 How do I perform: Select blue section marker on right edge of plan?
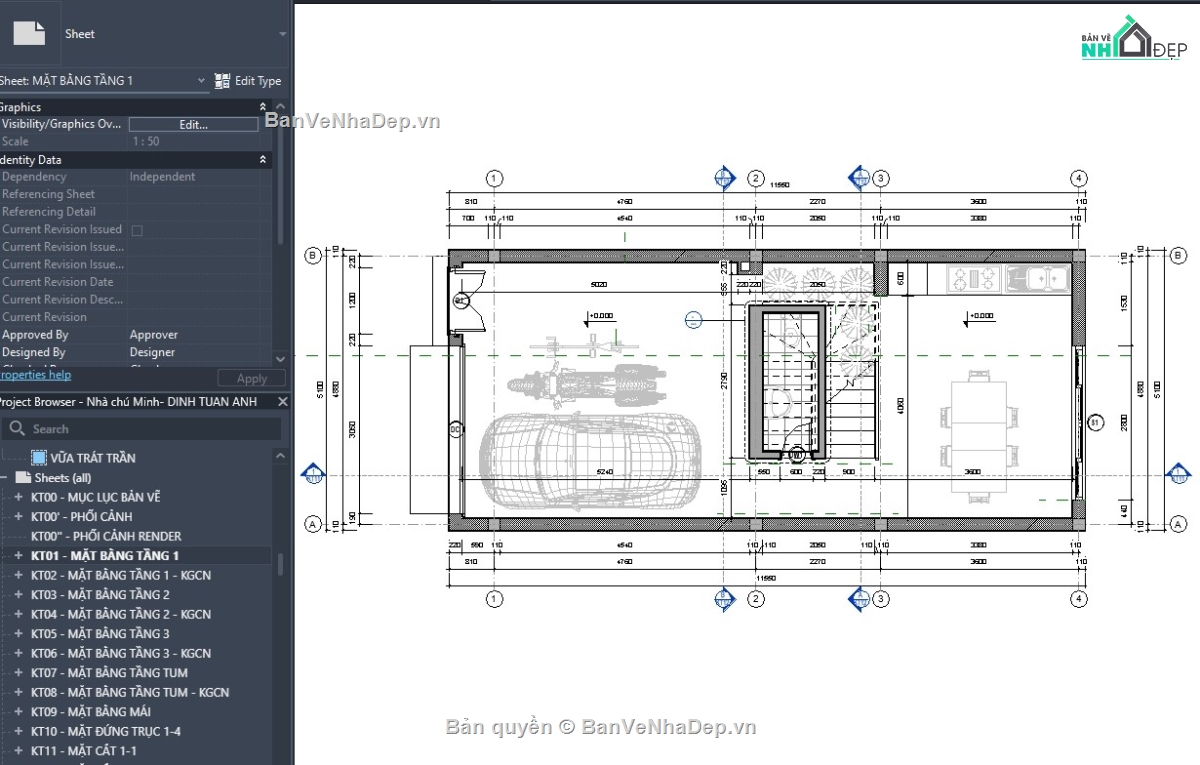click(1180, 475)
